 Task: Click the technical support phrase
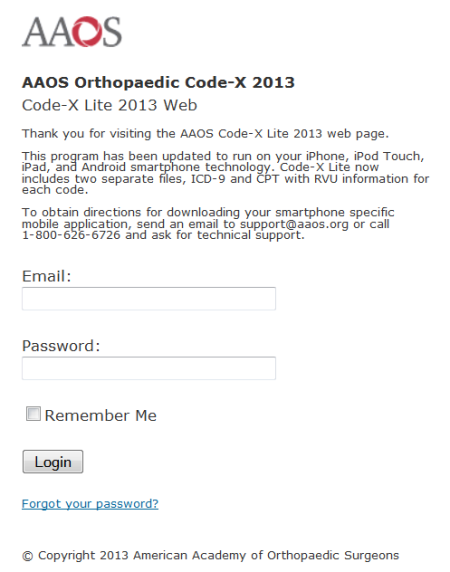tap(250, 235)
